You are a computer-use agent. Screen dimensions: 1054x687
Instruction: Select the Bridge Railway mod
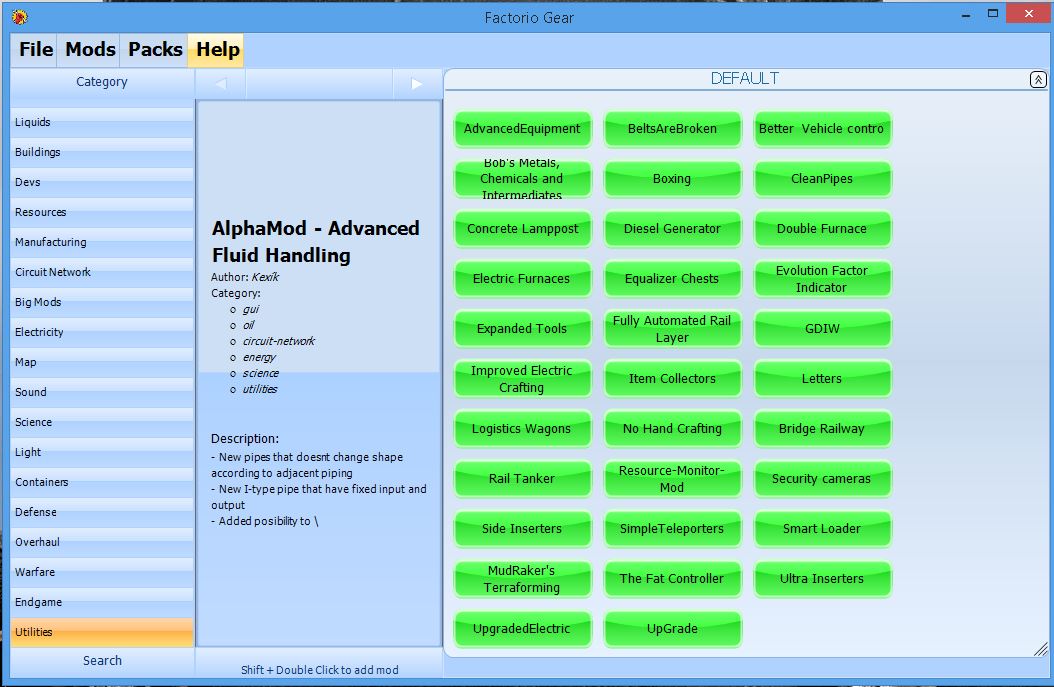click(821, 429)
